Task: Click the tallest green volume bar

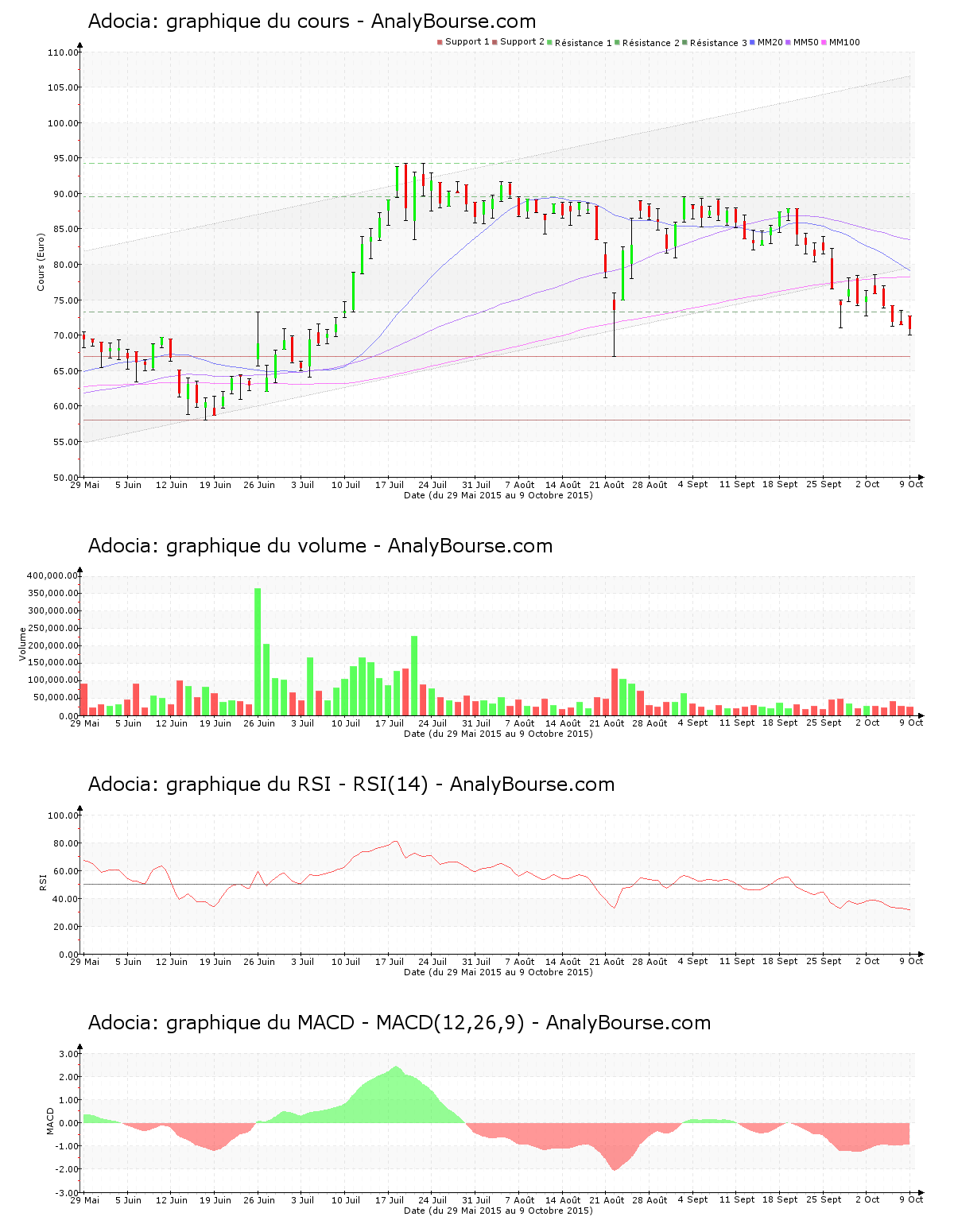Action: 258,652
